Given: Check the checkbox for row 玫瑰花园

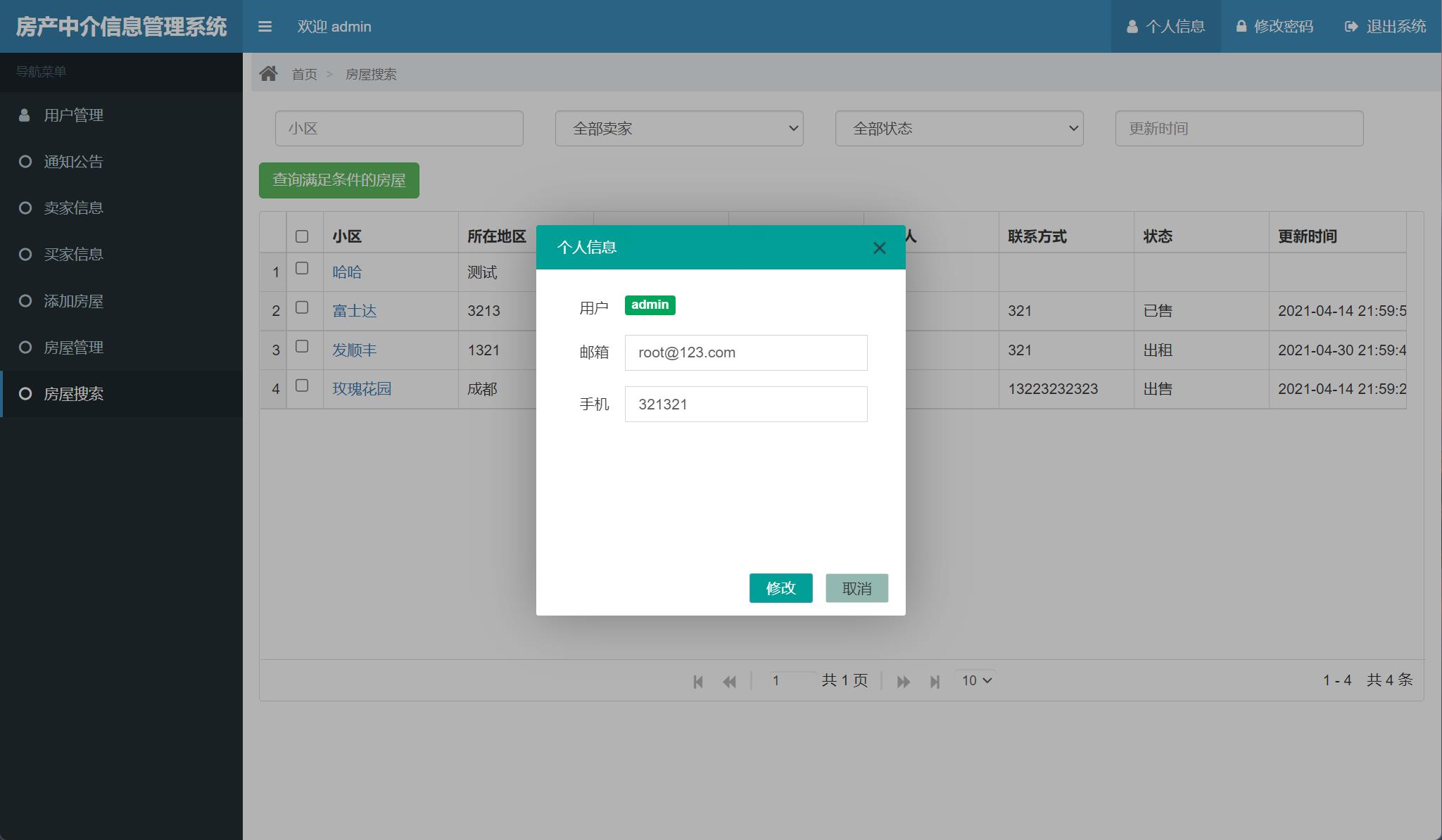Looking at the screenshot, I should pyautogui.click(x=302, y=386).
